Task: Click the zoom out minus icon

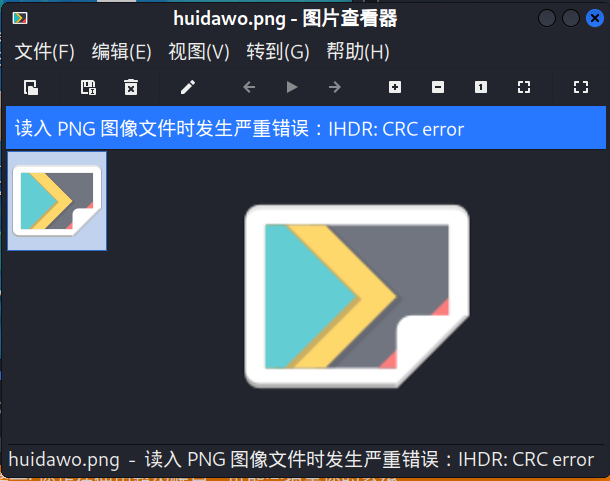Action: 438,87
